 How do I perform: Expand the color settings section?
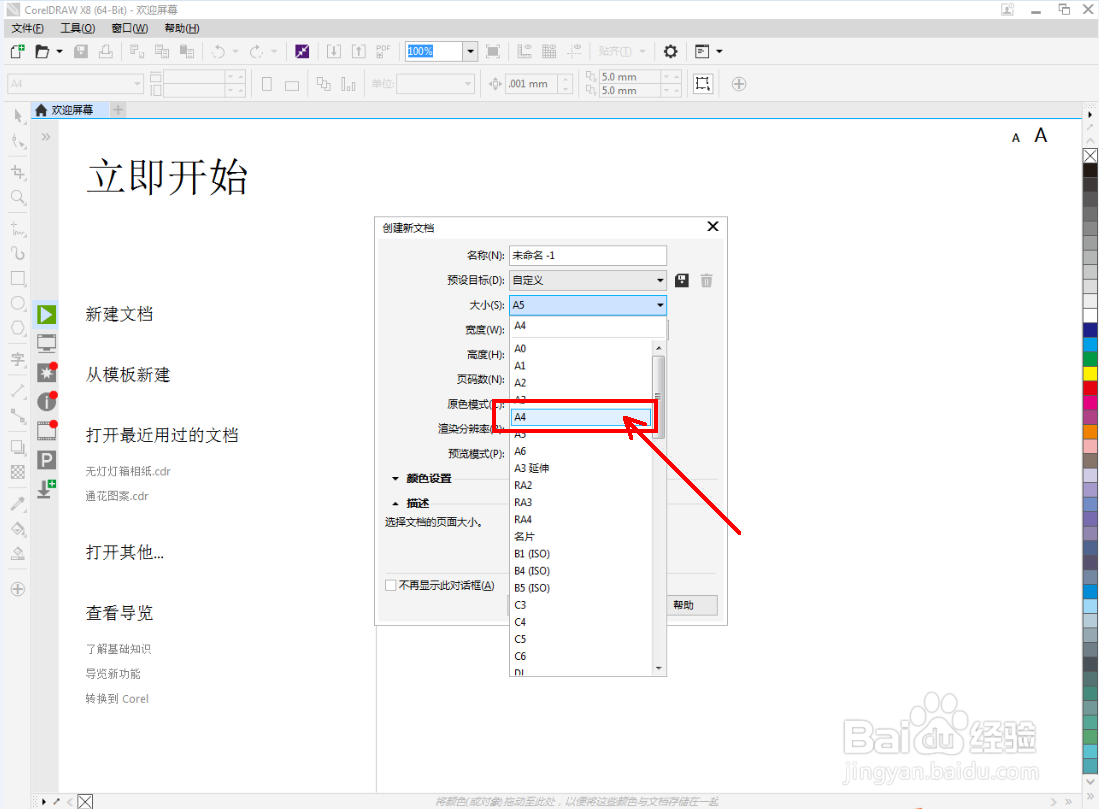pos(395,479)
